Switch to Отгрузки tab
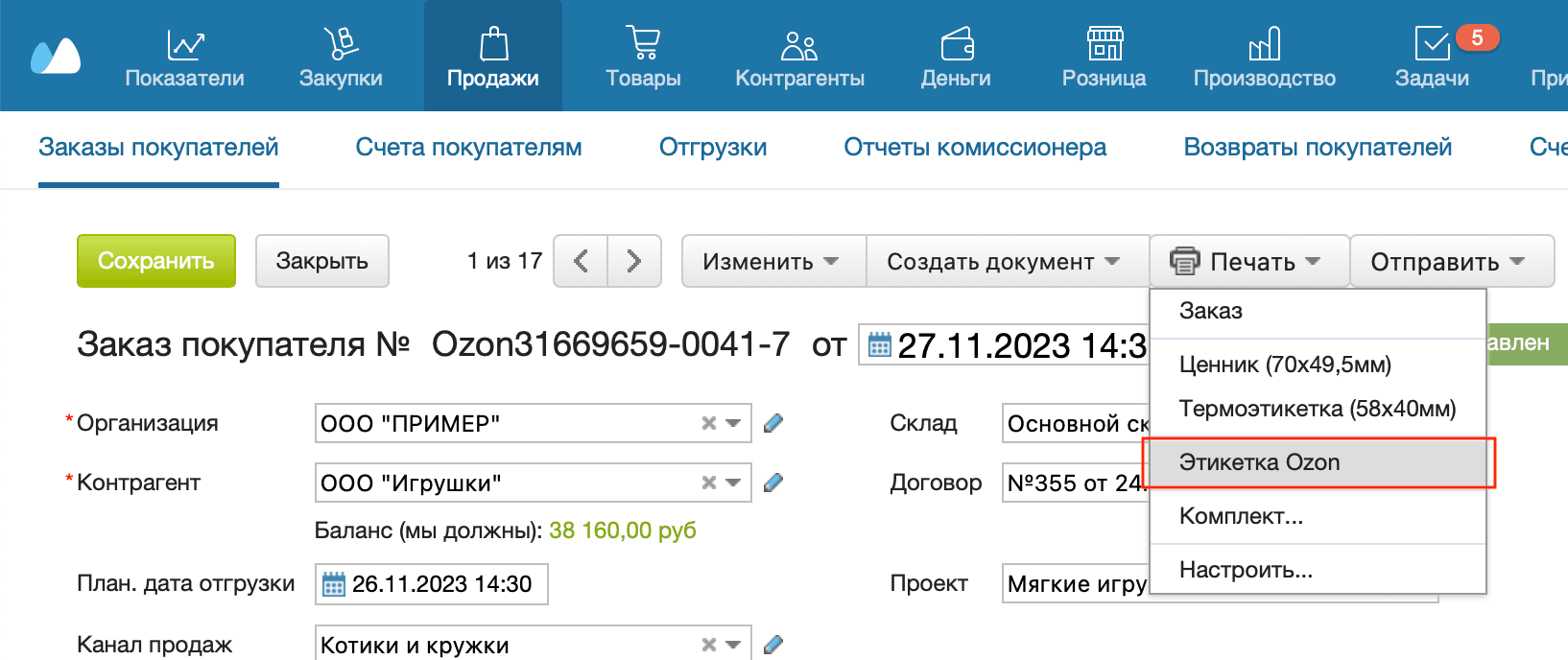Screen dimensions: 1568x660 click(713, 147)
